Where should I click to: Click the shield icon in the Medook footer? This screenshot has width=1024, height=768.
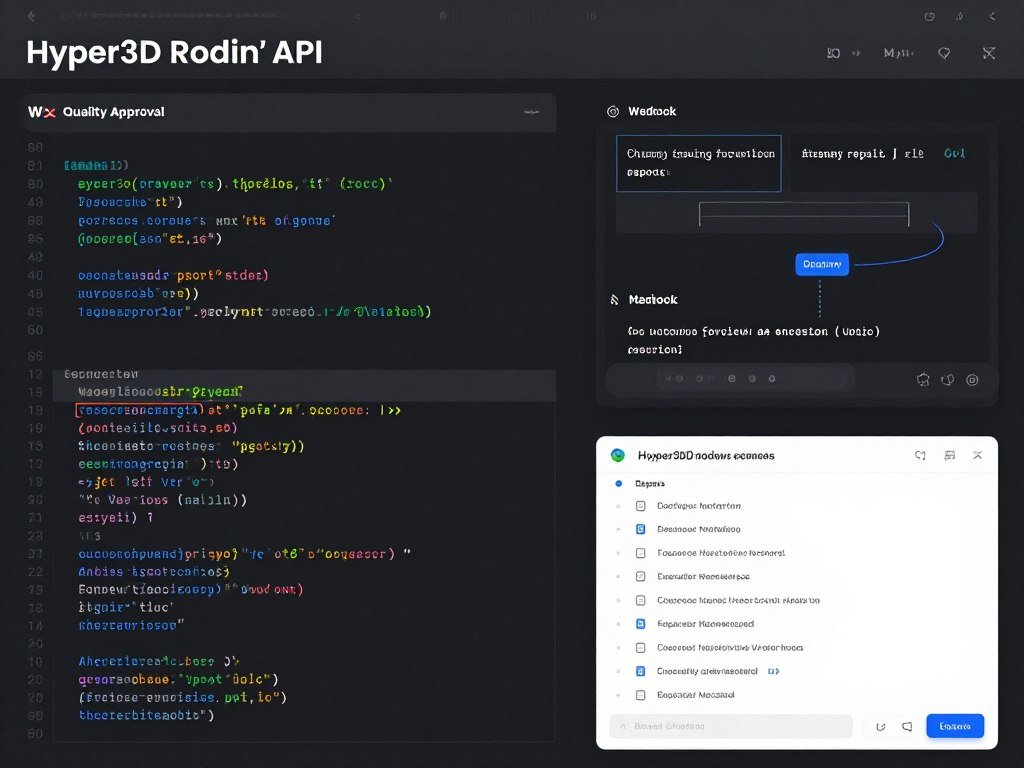click(x=948, y=379)
